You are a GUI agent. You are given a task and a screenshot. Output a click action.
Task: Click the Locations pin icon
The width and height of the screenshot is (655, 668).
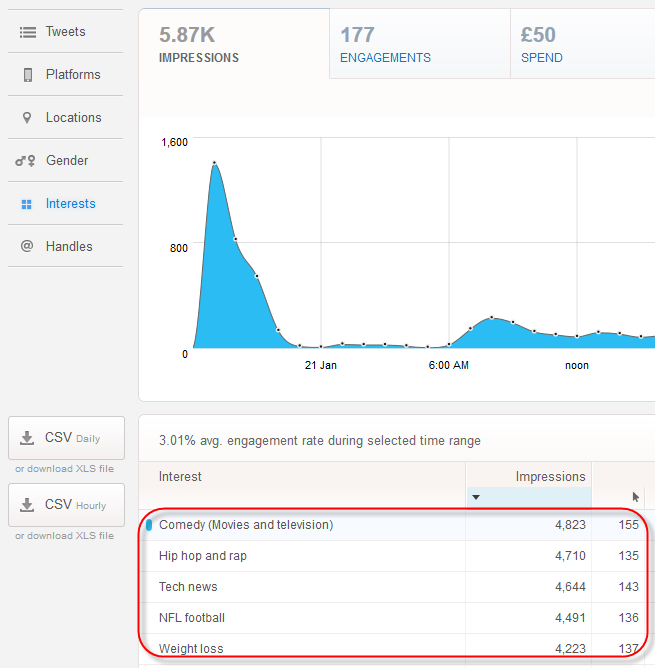tap(27, 118)
